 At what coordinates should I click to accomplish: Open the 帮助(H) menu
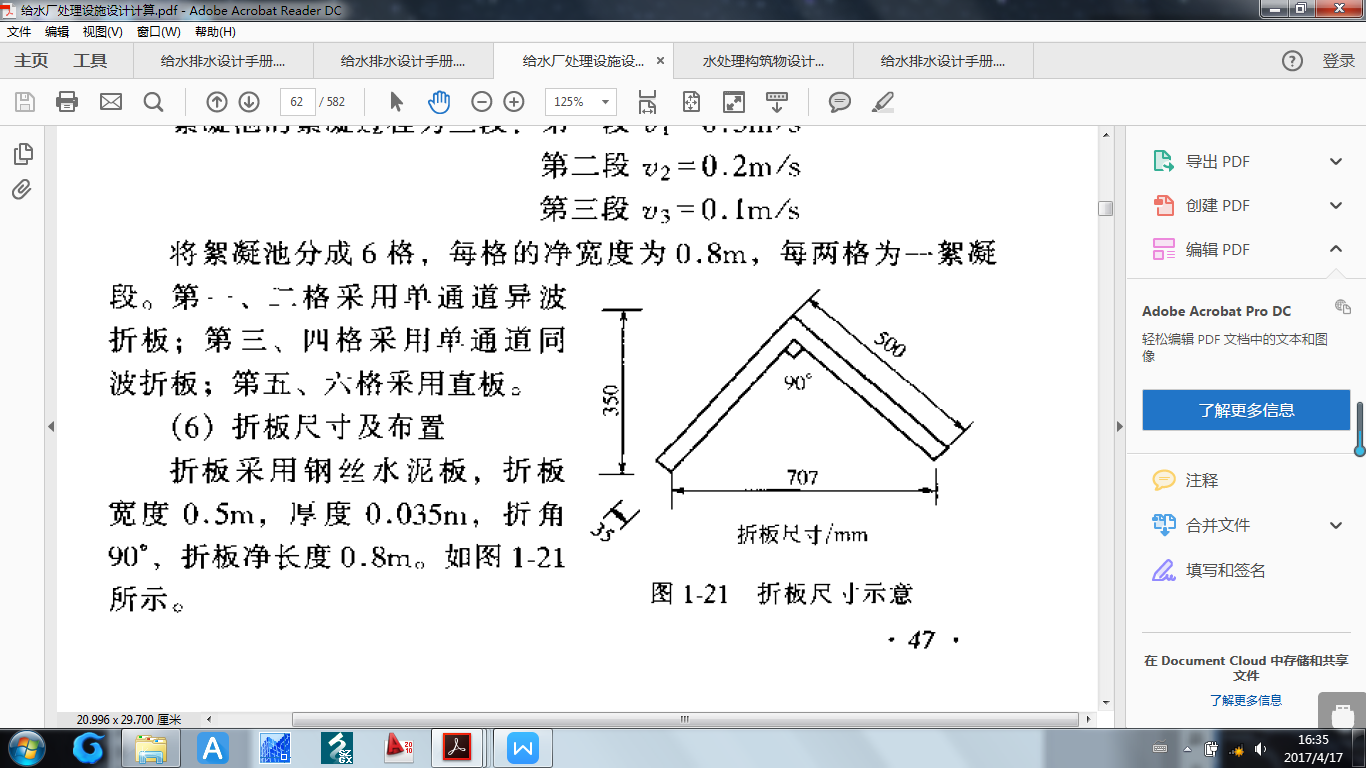(215, 32)
